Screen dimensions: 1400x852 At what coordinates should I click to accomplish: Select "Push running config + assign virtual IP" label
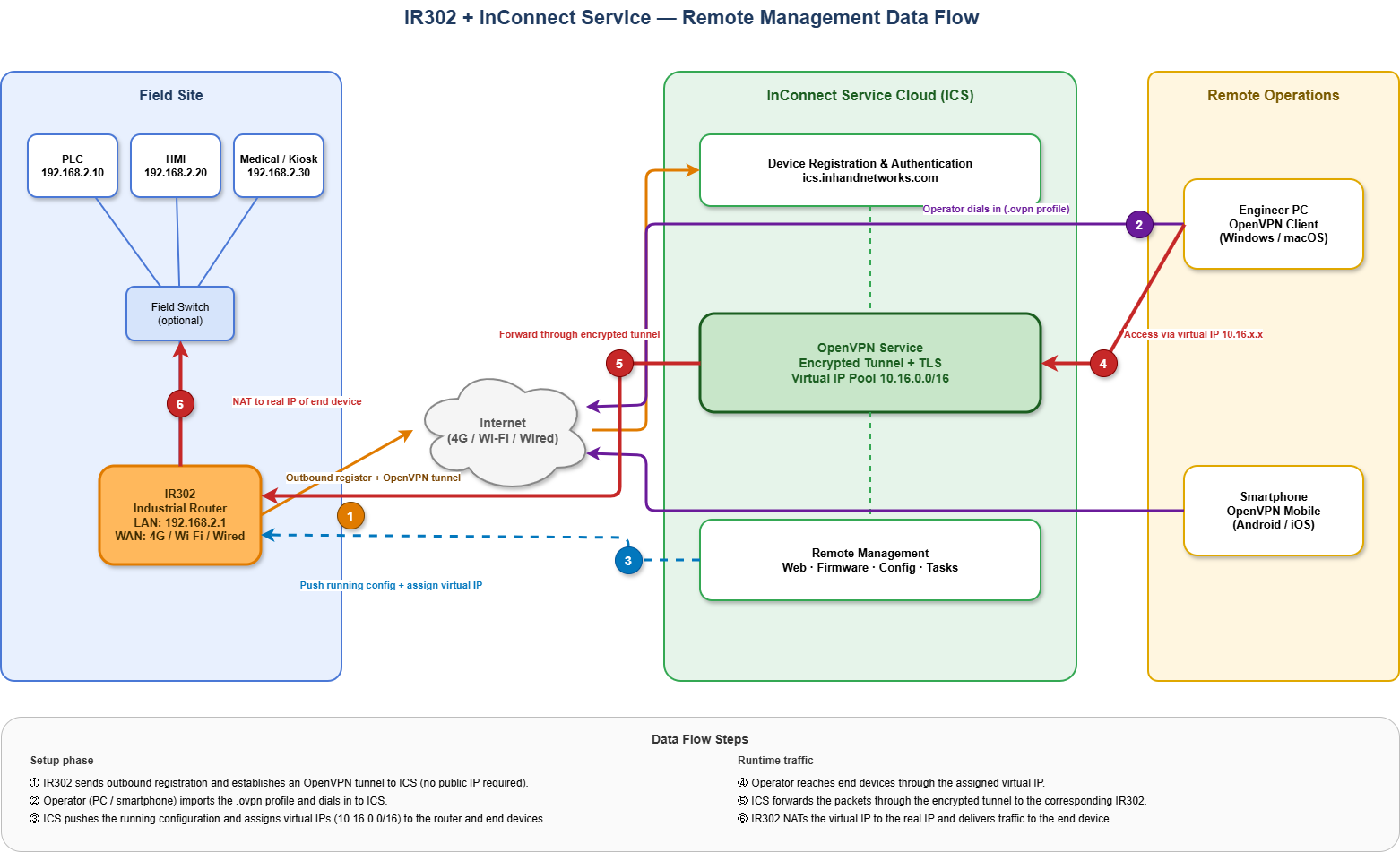coord(391,585)
